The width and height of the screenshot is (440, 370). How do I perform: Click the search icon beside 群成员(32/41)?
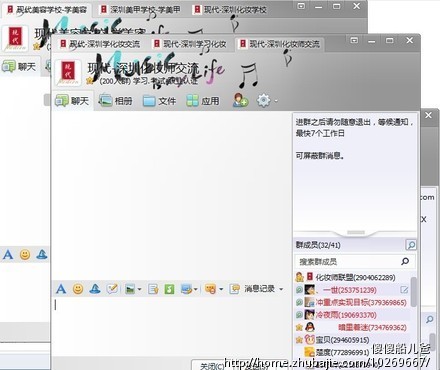tap(411, 245)
